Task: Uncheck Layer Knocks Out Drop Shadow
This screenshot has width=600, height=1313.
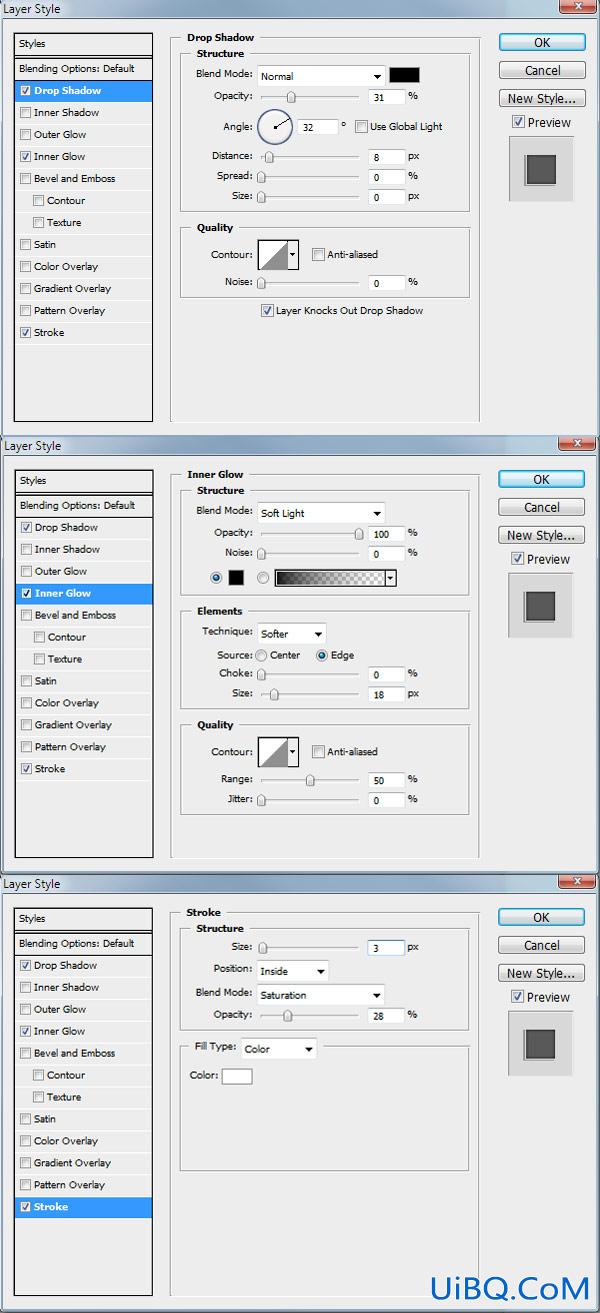Action: click(267, 311)
